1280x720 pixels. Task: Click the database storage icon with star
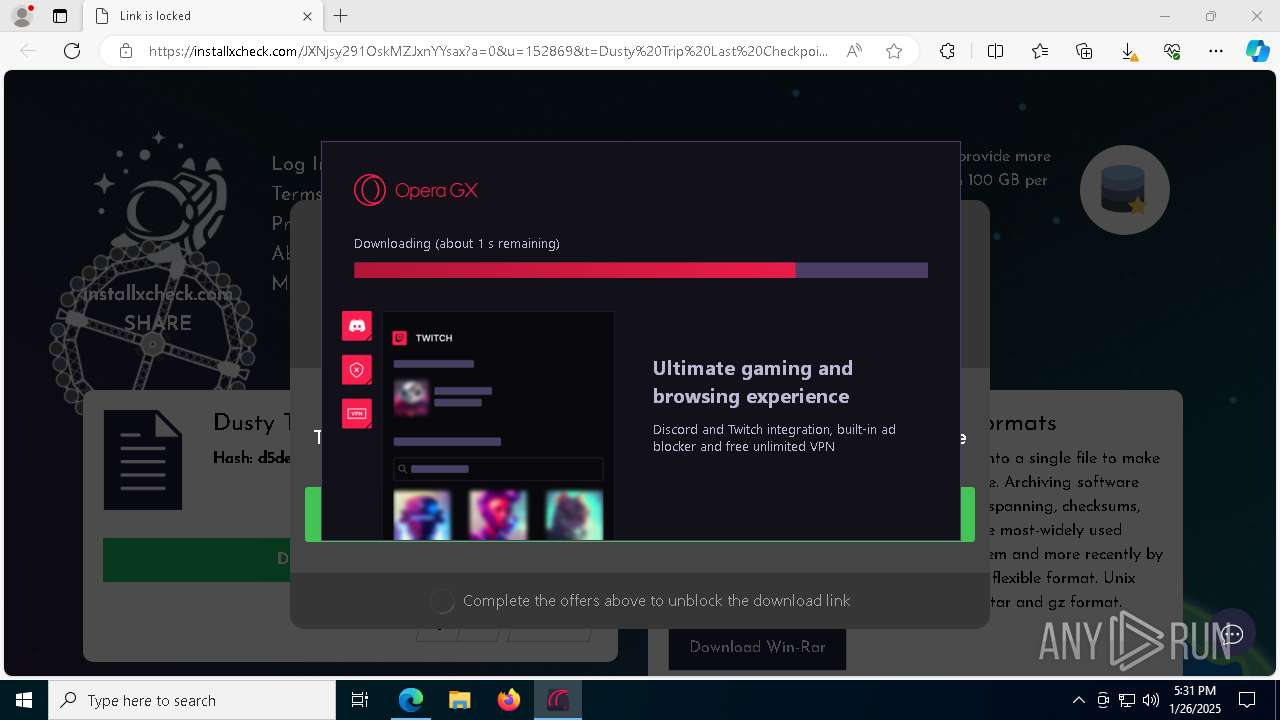[x=1124, y=190]
